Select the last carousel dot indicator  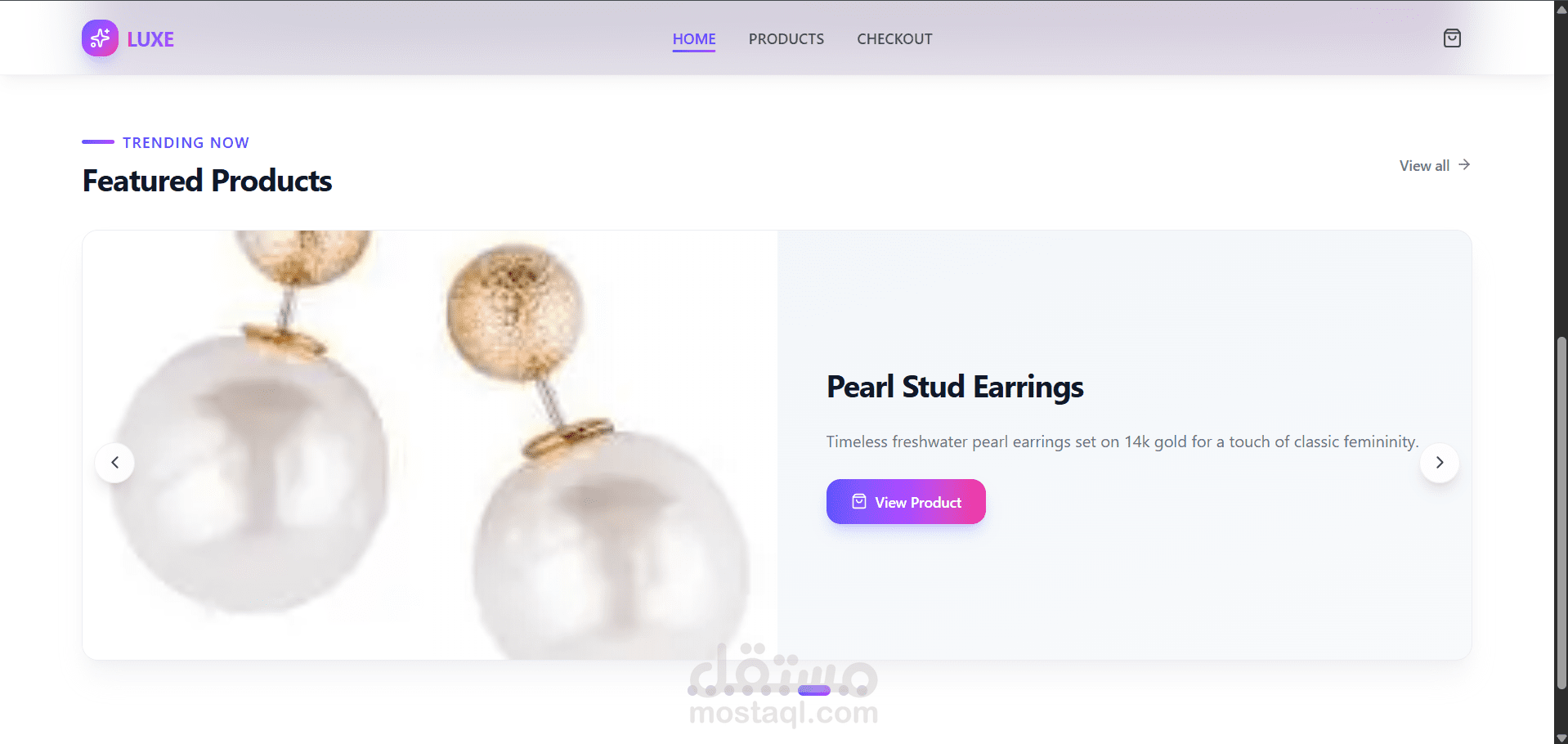coord(862,690)
